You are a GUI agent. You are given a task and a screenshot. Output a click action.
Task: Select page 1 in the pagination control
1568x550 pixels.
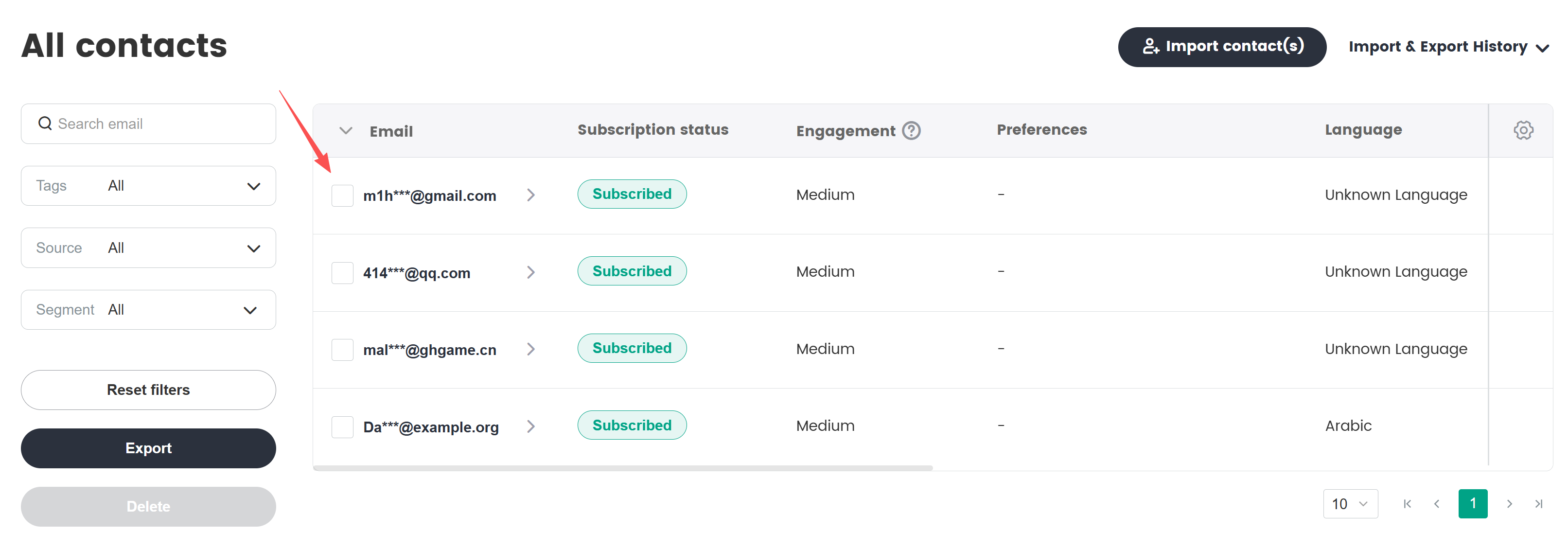tap(1473, 504)
